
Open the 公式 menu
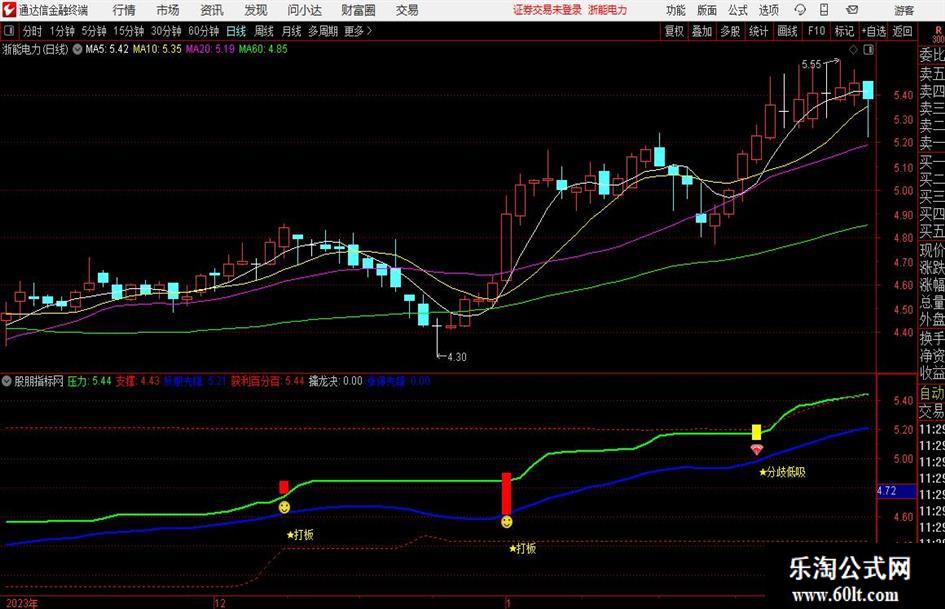coord(738,10)
